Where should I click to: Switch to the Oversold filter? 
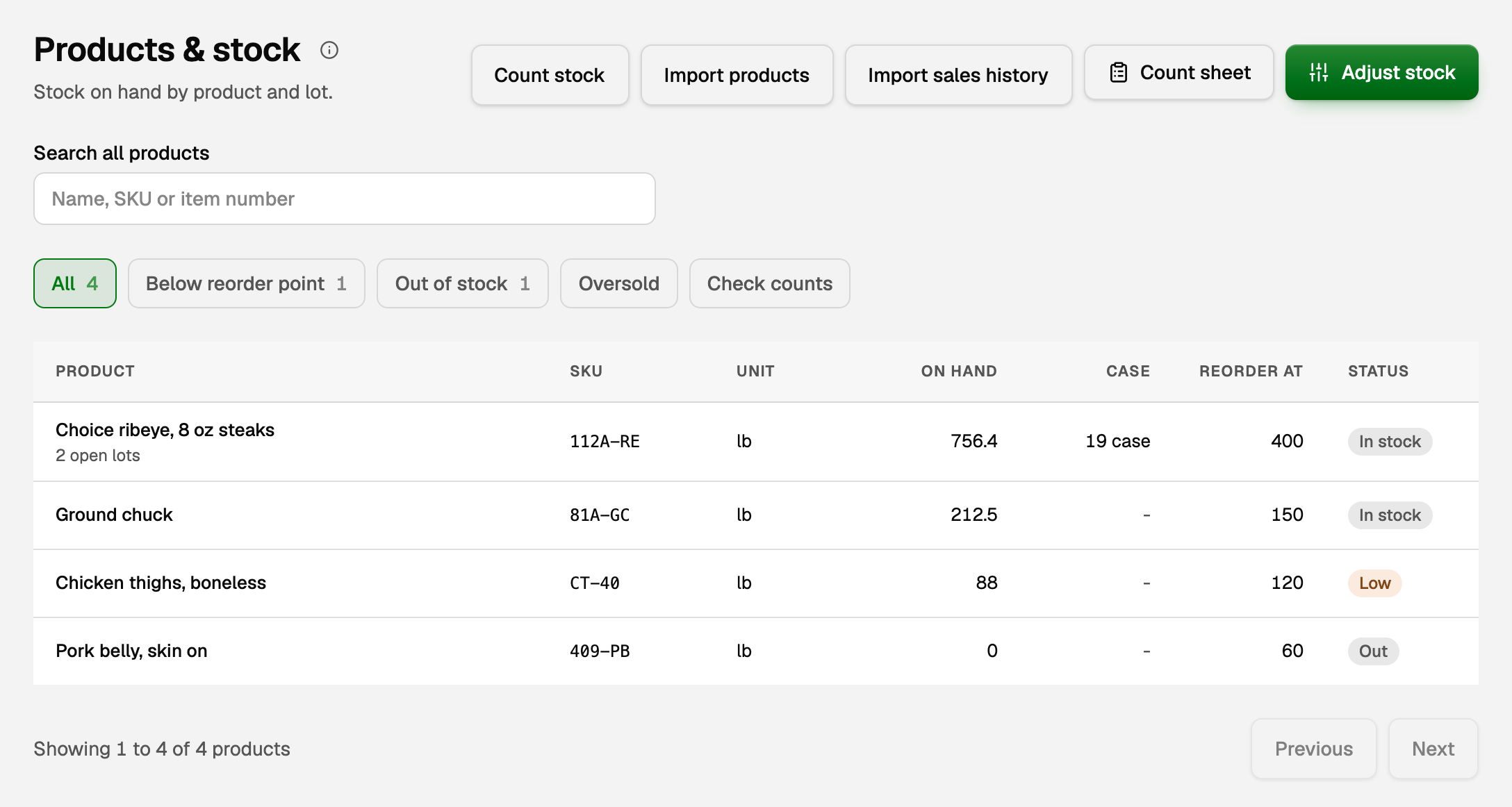619,283
